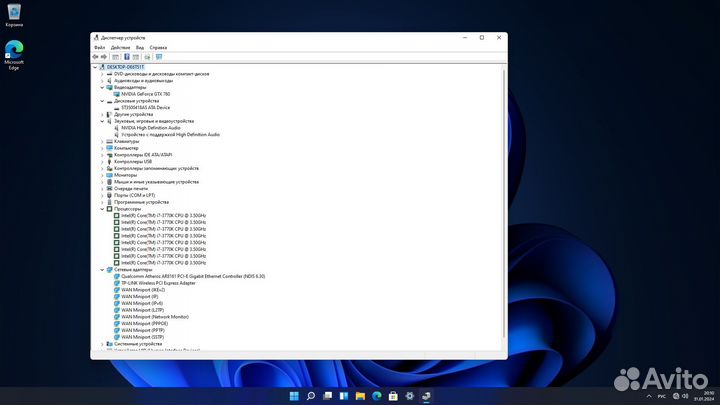
Task: Open the Справка menu
Action: coord(158,48)
